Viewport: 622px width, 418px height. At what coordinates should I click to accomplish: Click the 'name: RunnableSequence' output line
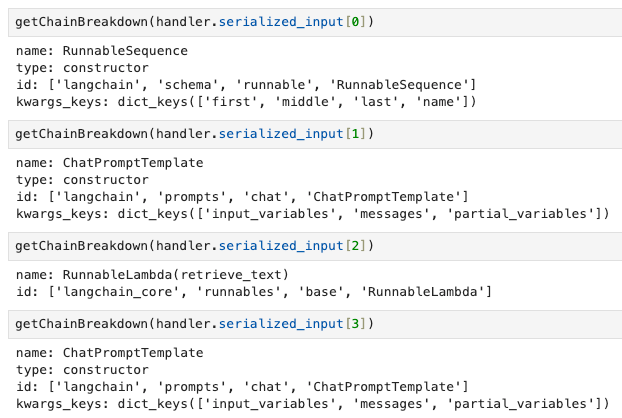pos(102,51)
